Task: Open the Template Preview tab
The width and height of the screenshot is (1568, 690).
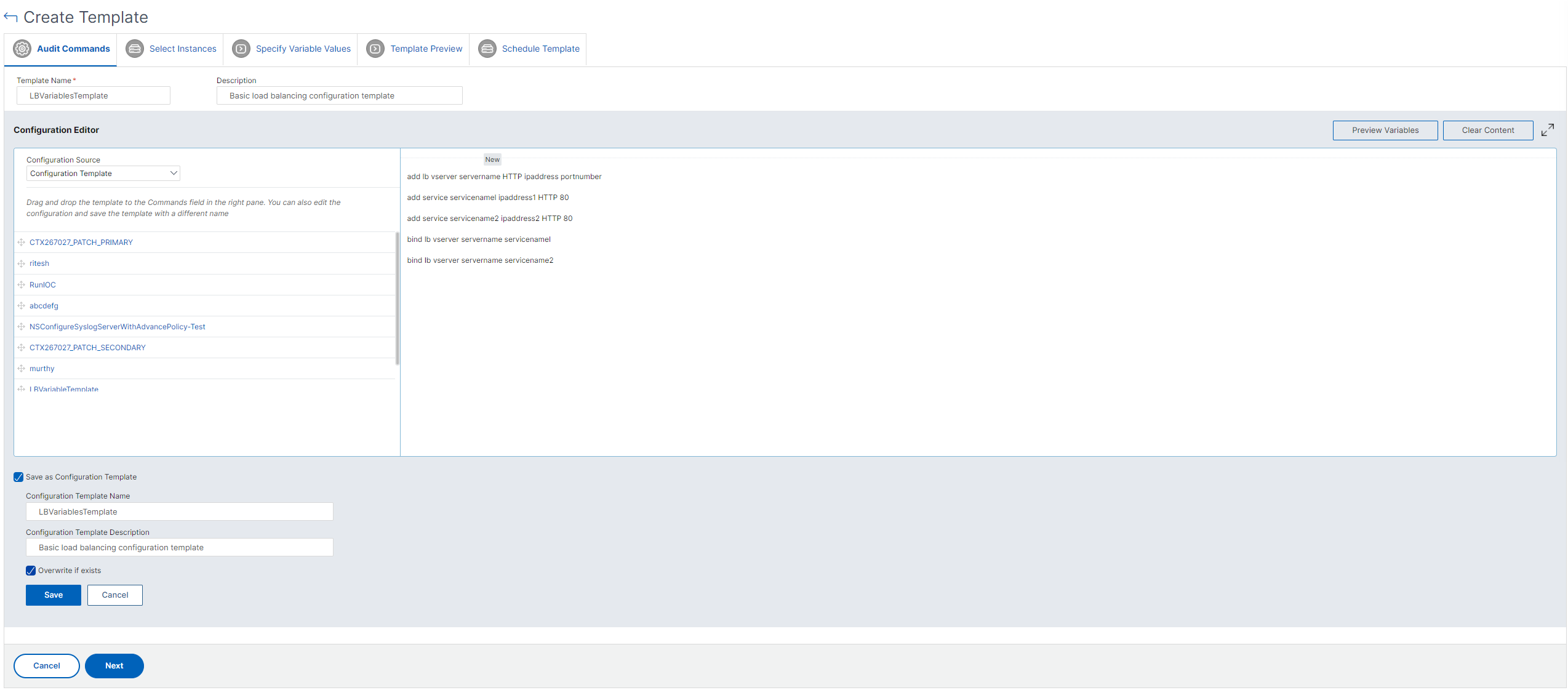Action: [x=414, y=49]
